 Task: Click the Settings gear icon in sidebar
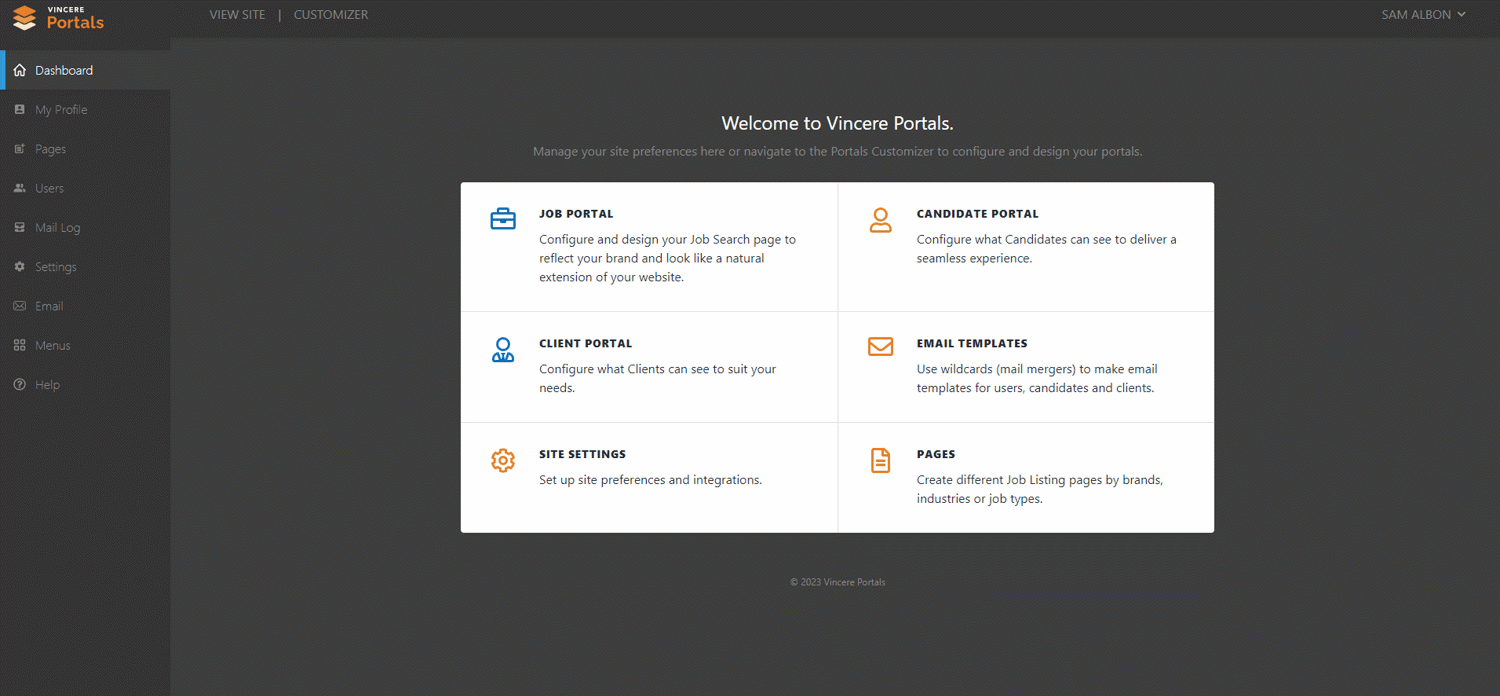pos(20,267)
